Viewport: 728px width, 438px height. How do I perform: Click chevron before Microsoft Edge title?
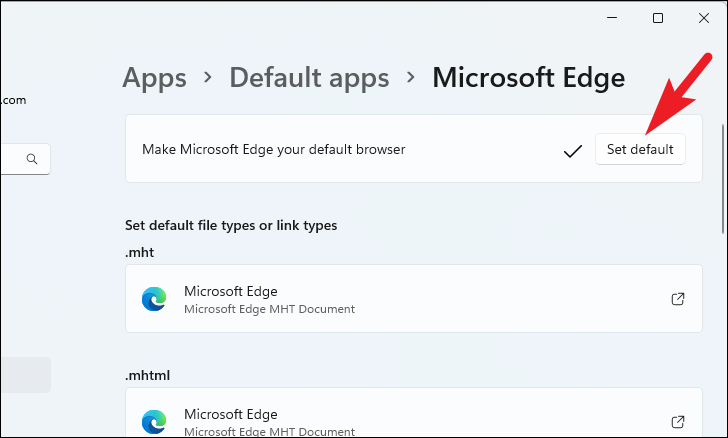410,77
